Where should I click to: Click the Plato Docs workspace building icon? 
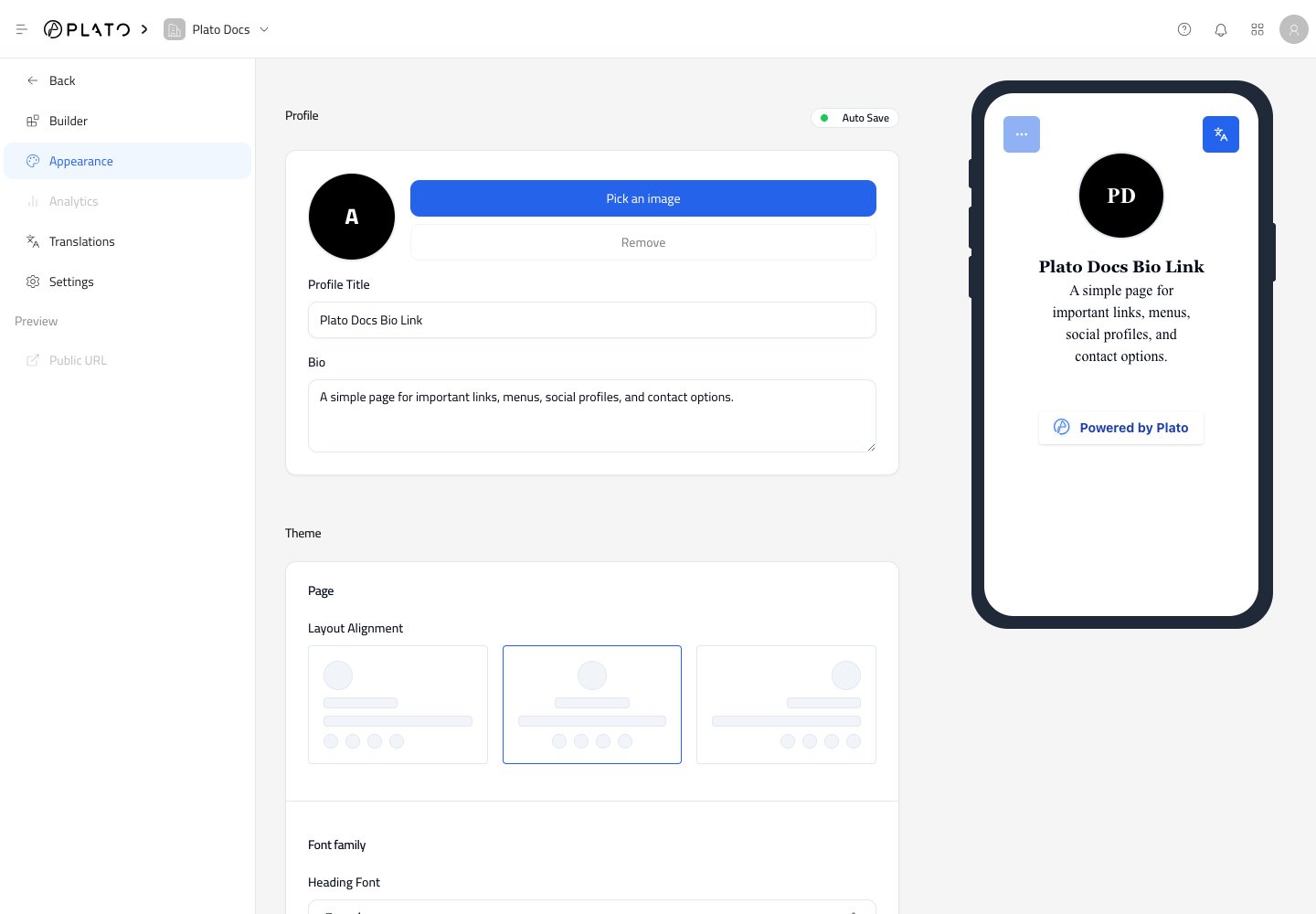(x=174, y=29)
